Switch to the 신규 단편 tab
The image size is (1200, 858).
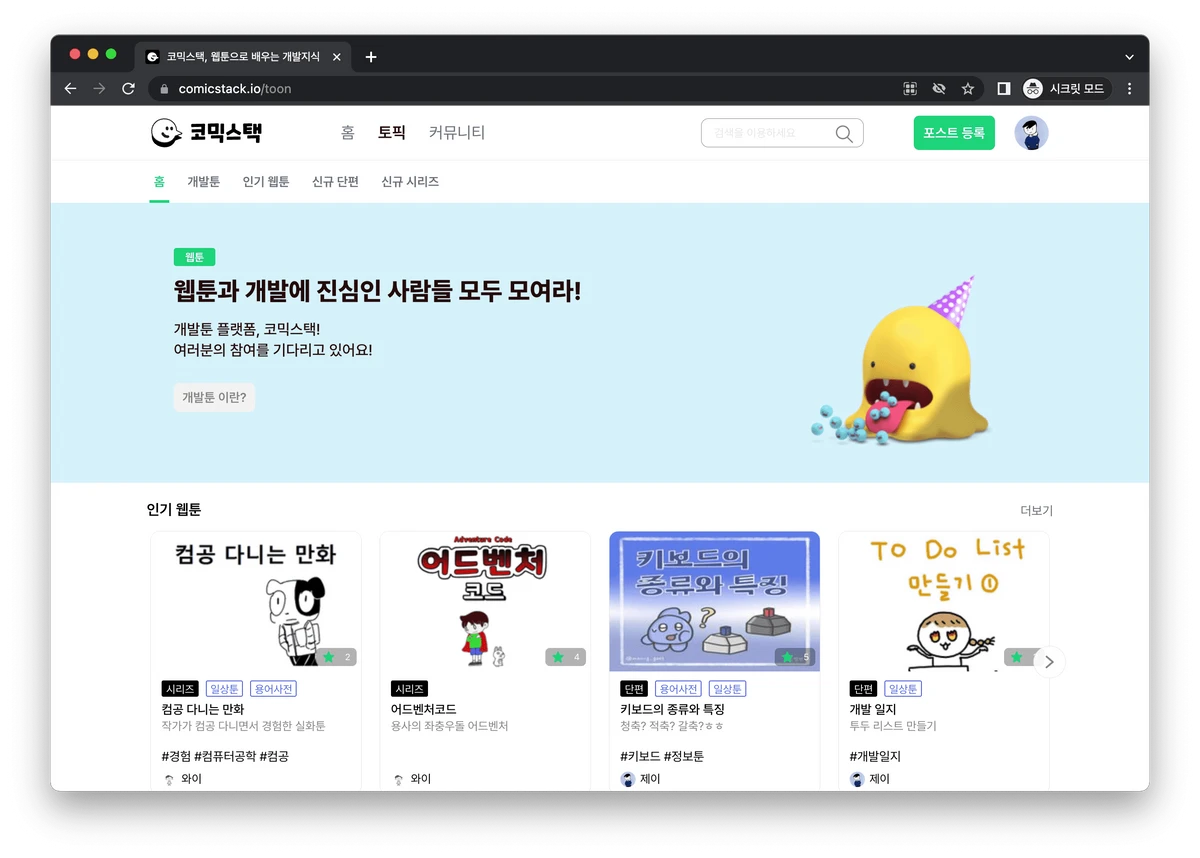[x=335, y=181]
